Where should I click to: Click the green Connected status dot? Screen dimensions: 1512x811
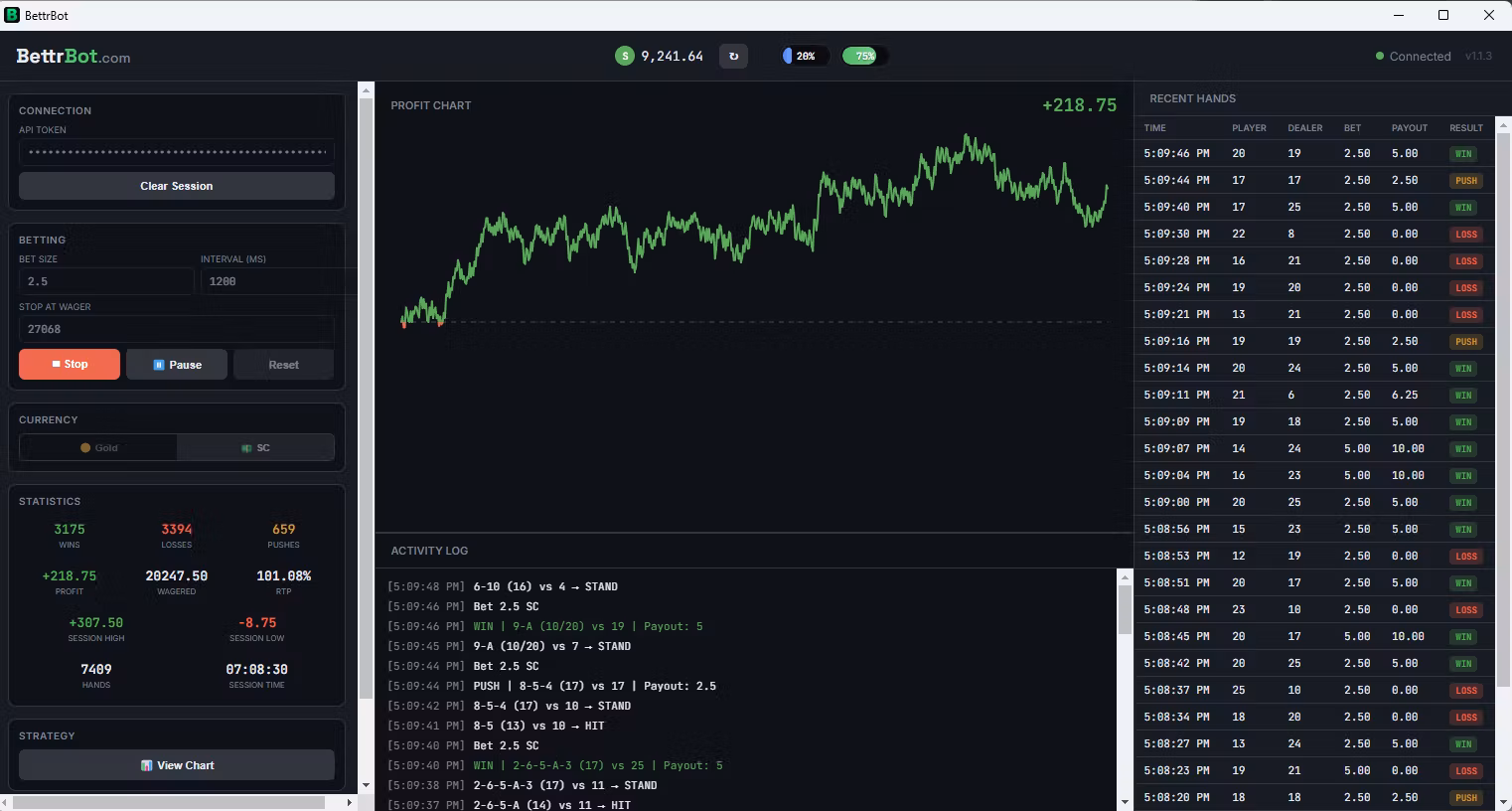tap(1379, 57)
